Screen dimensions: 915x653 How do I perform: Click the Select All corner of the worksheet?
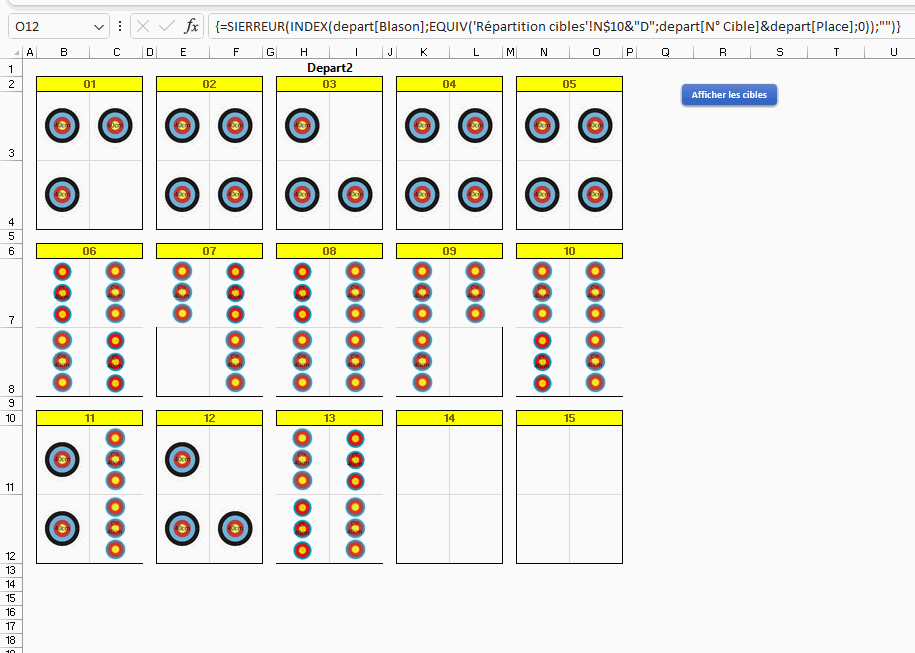[x=12, y=52]
